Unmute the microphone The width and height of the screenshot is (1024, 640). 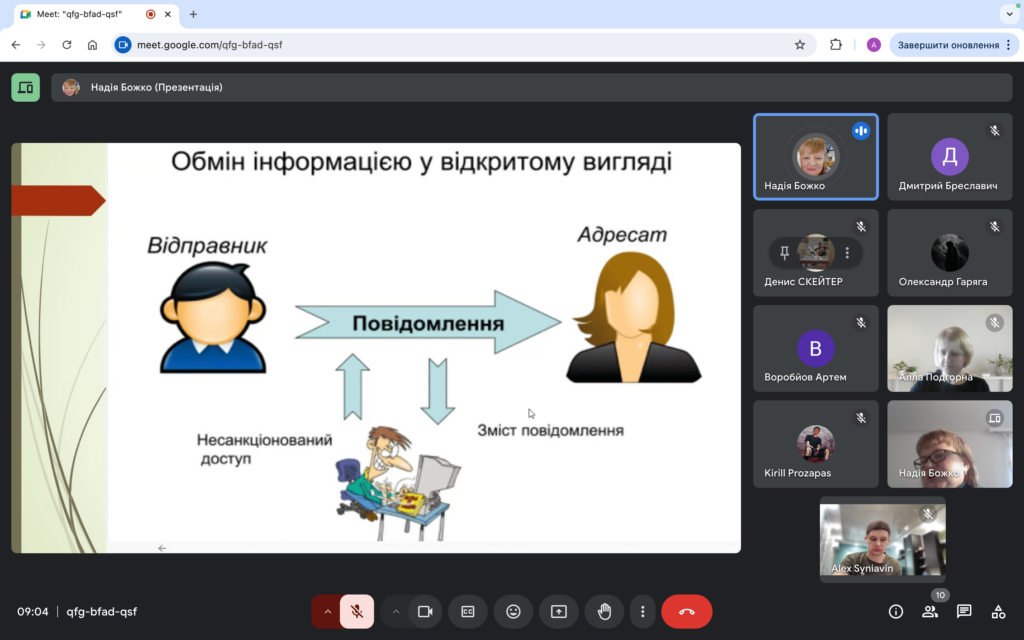[x=357, y=612]
